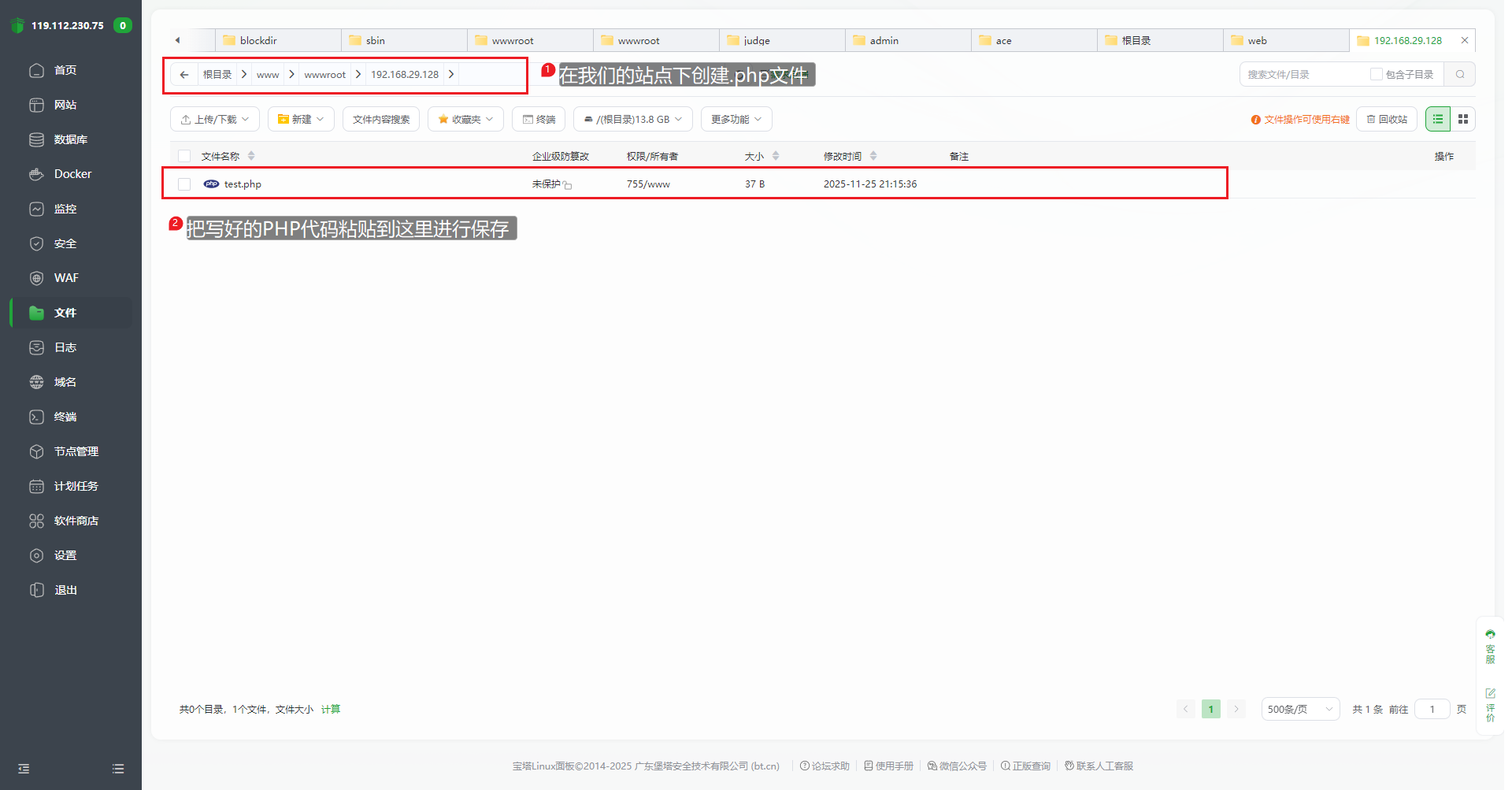This screenshot has width=1512, height=790.
Task: Open the Docker sidebar icon
Action: pos(36,174)
